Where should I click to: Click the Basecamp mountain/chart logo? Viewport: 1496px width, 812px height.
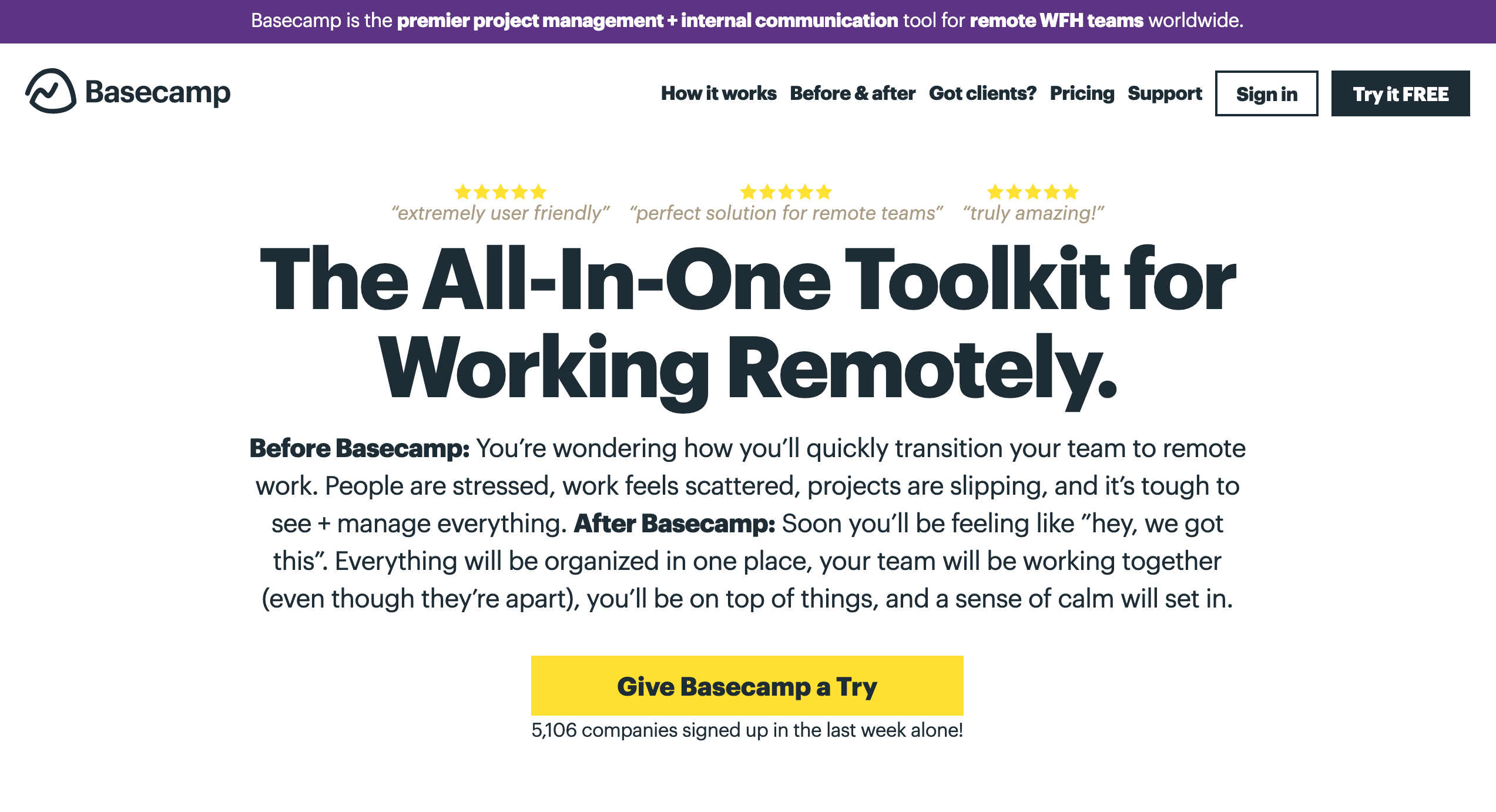pos(50,92)
